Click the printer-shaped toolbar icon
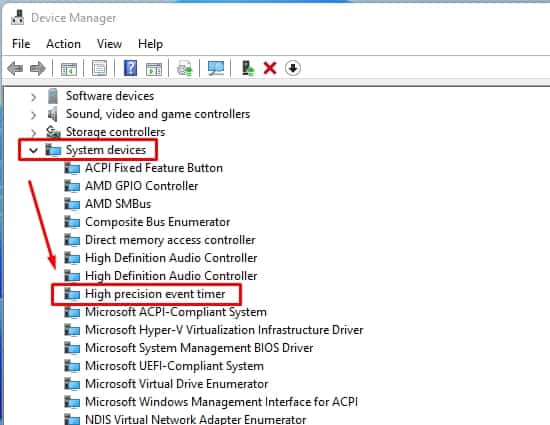Screen dimensions: 550x425 coord(185,68)
